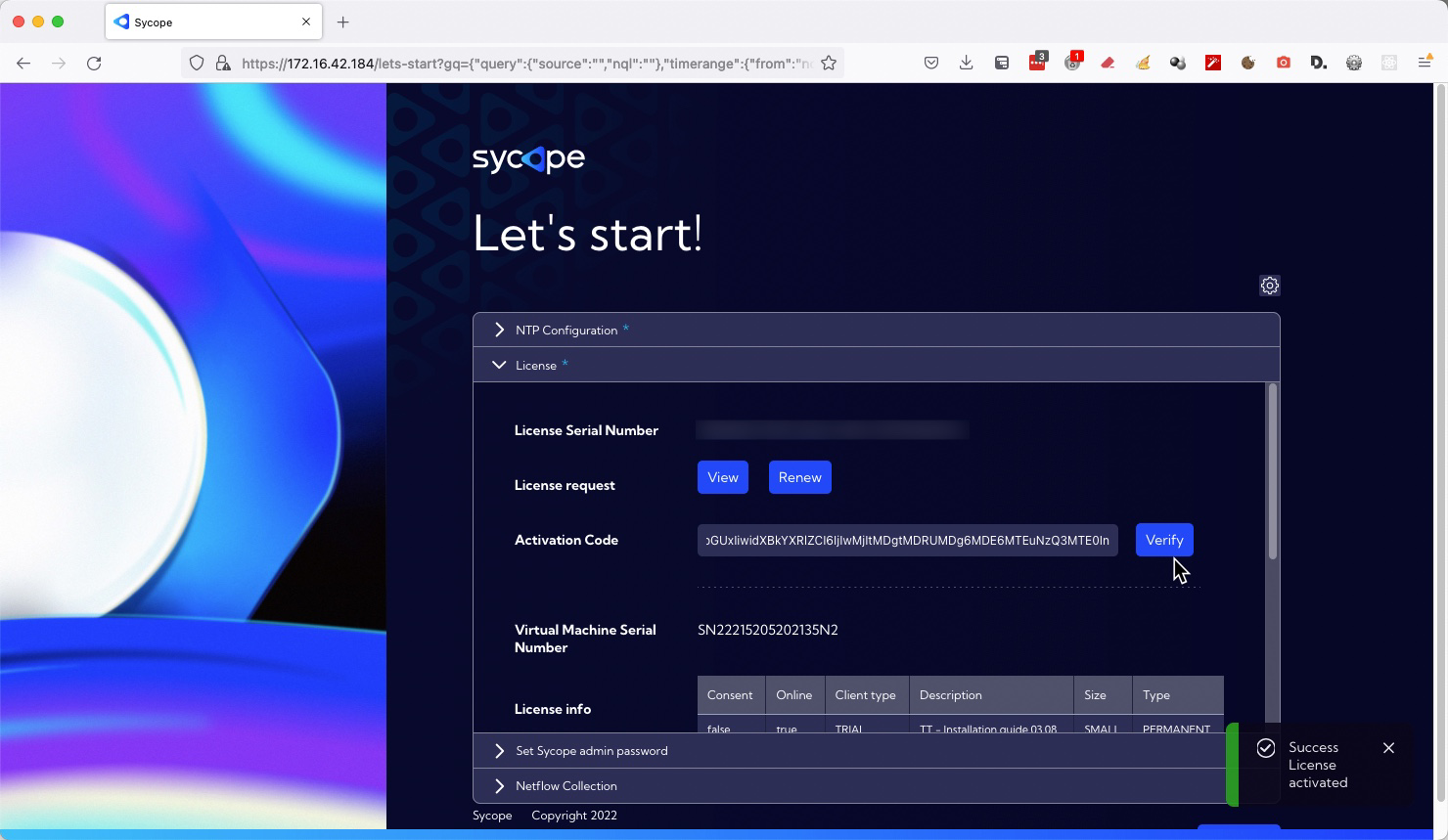Click the Virtual Machine Serial Number label

pyautogui.click(x=585, y=639)
